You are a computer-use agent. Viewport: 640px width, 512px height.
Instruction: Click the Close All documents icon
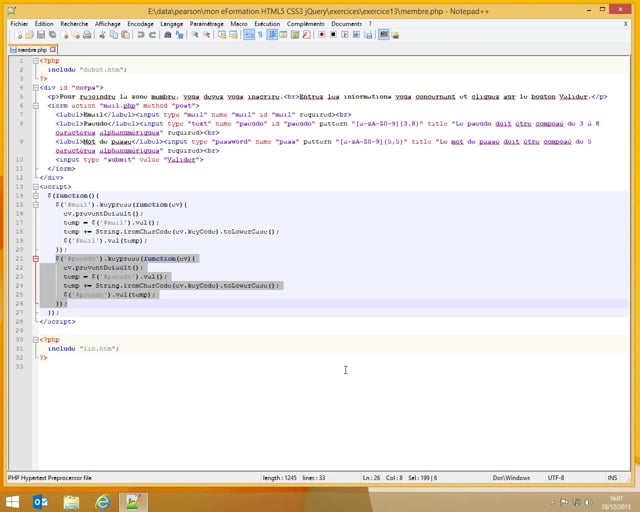point(76,35)
